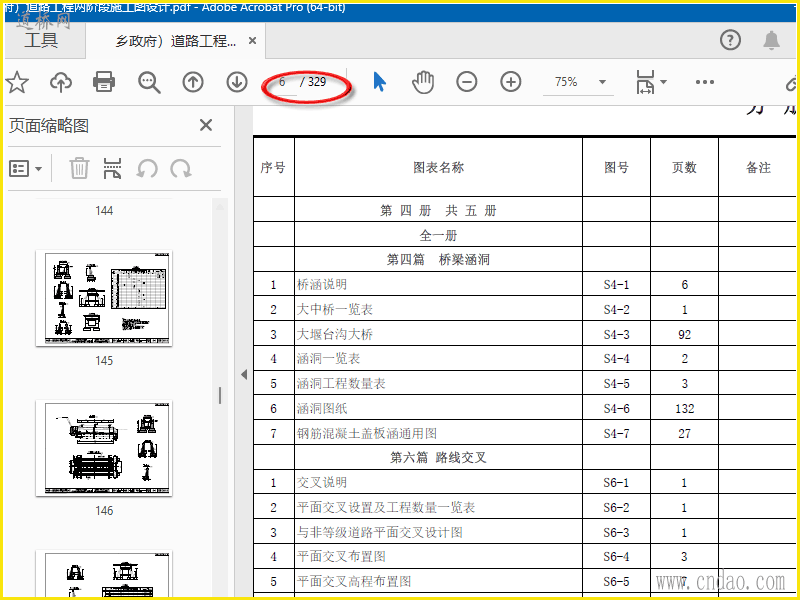
Task: Activate the hand pan tool
Action: click(423, 82)
